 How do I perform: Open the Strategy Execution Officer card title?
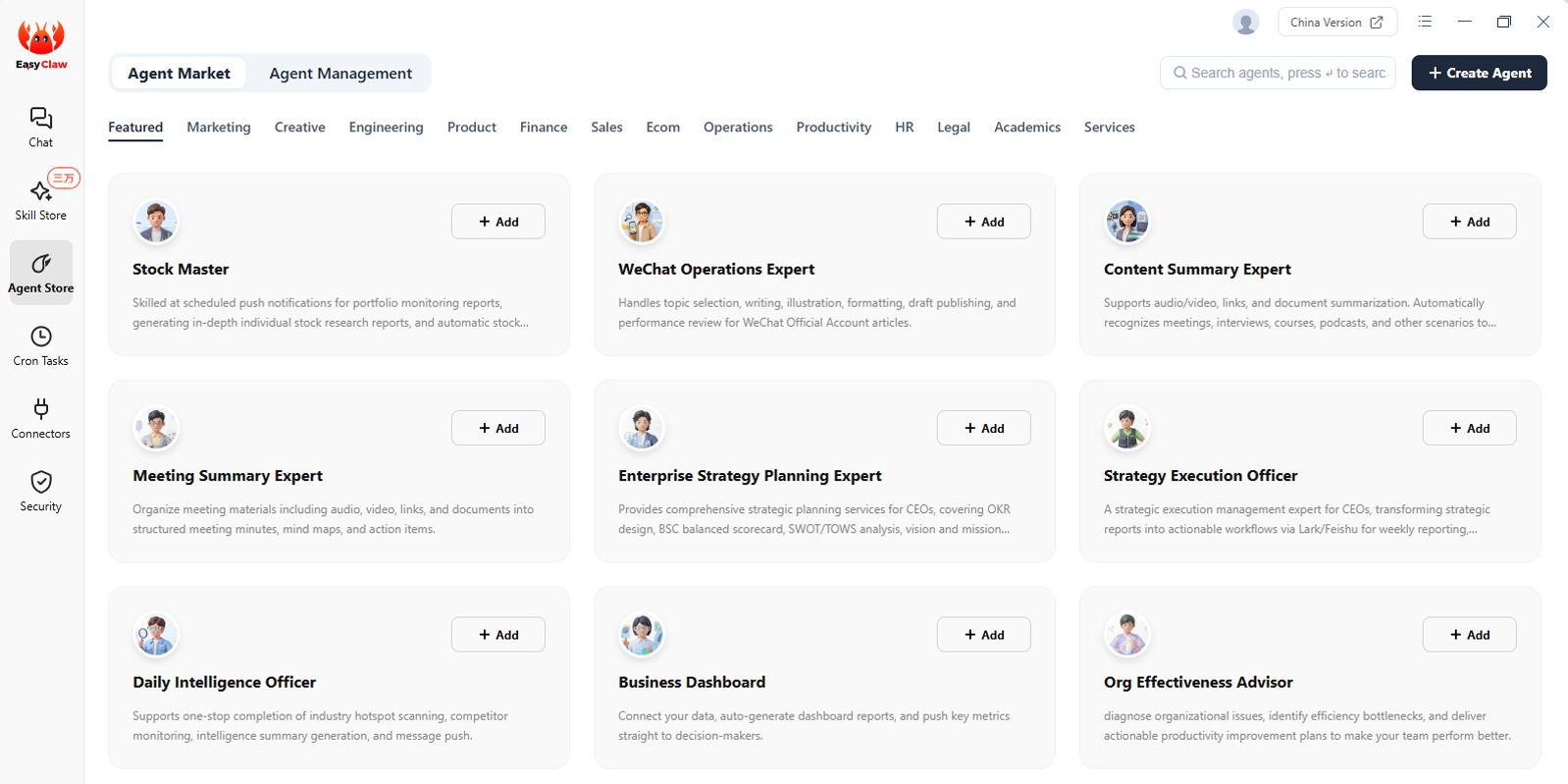pyautogui.click(x=1200, y=476)
